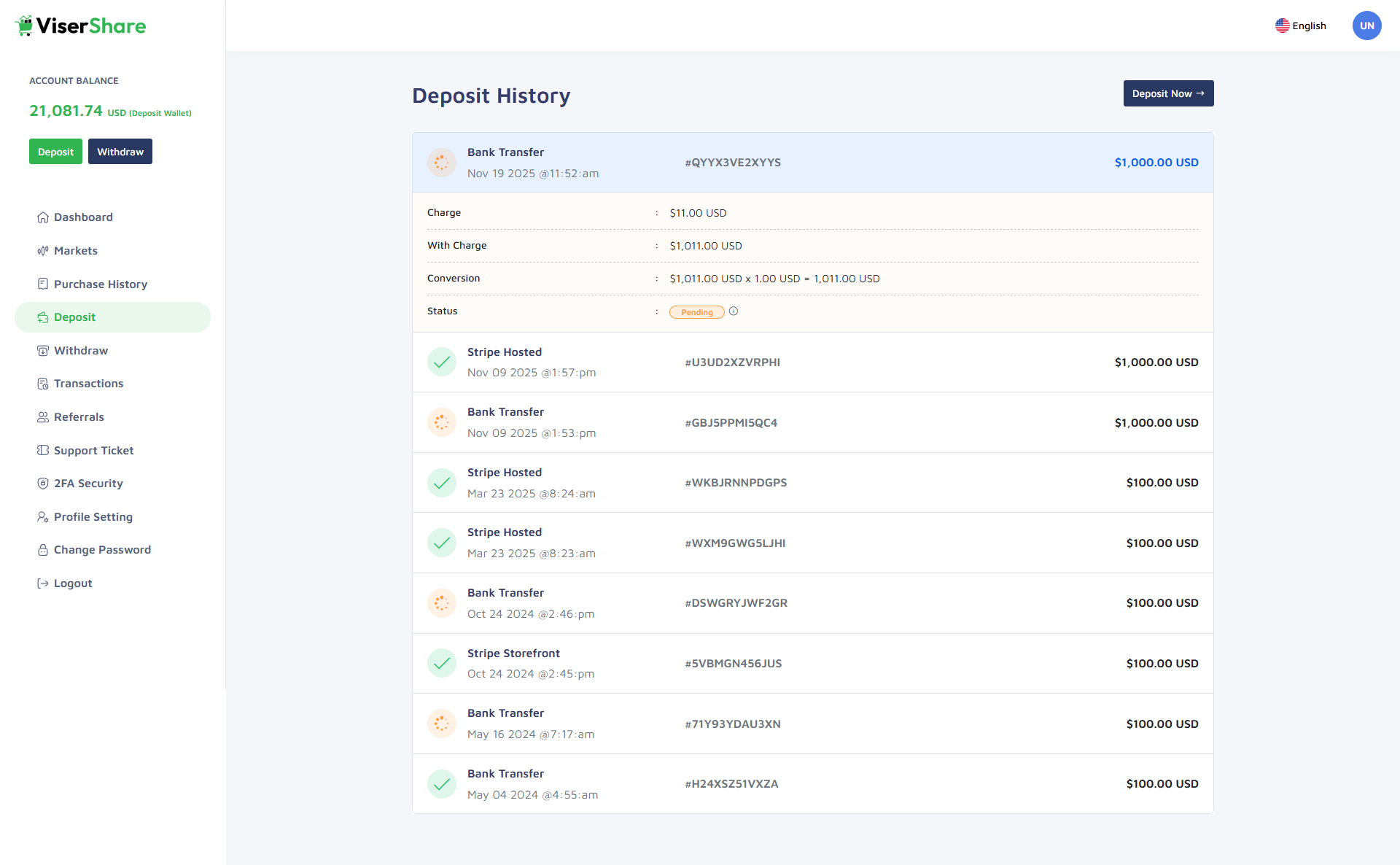Open Transactions from the sidebar menu
Screen dimensions: 1400x865
pos(88,384)
